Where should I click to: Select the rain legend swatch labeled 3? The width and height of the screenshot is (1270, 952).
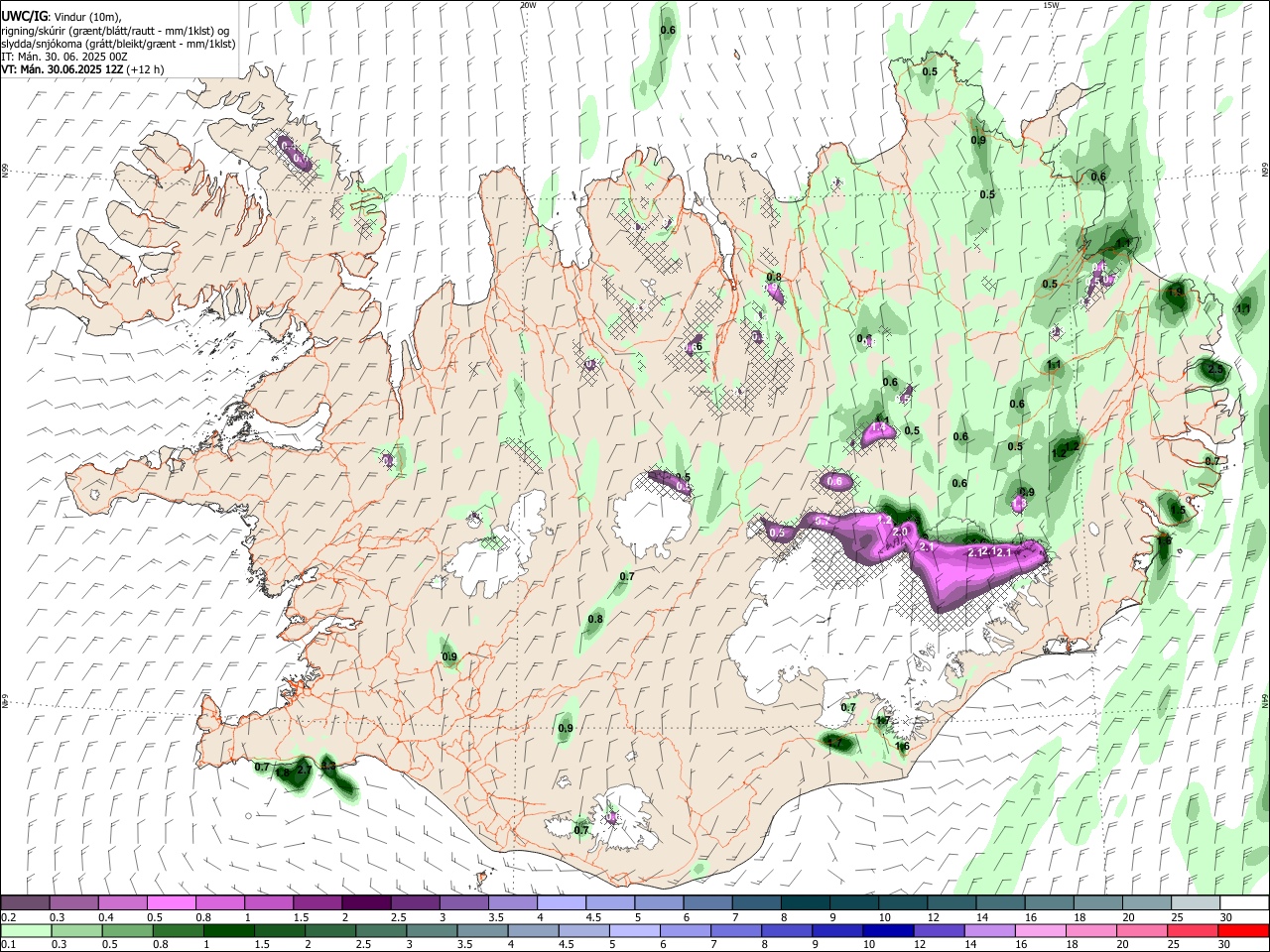pos(431,930)
